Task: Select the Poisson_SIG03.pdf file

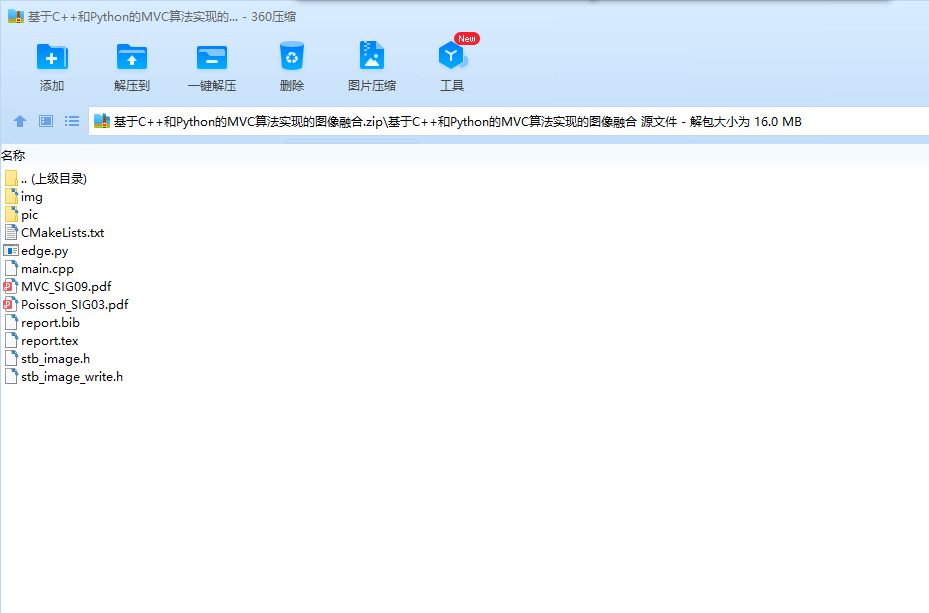Action: 66,304
